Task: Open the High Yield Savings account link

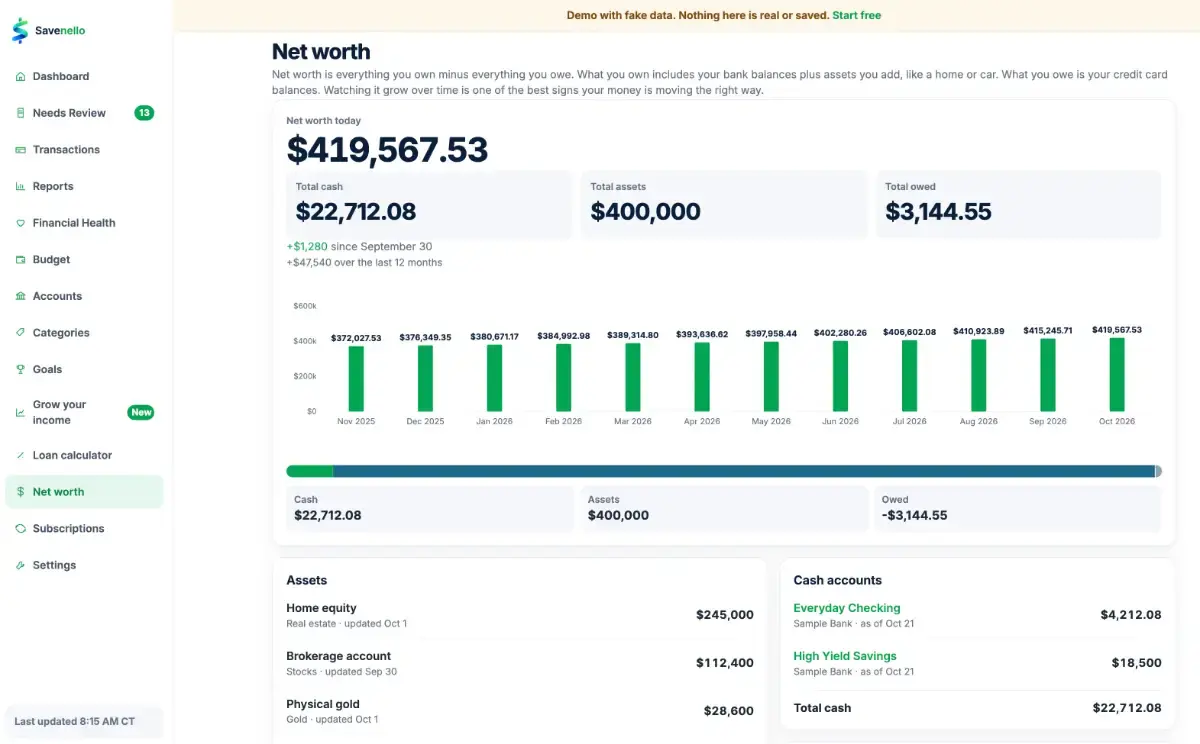Action: pyautogui.click(x=844, y=656)
